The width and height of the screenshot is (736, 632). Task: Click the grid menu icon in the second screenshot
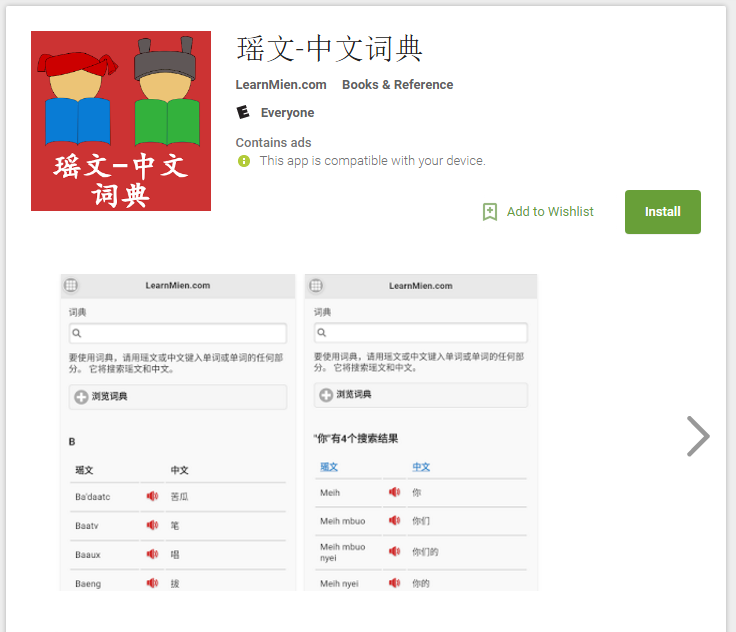tap(316, 285)
